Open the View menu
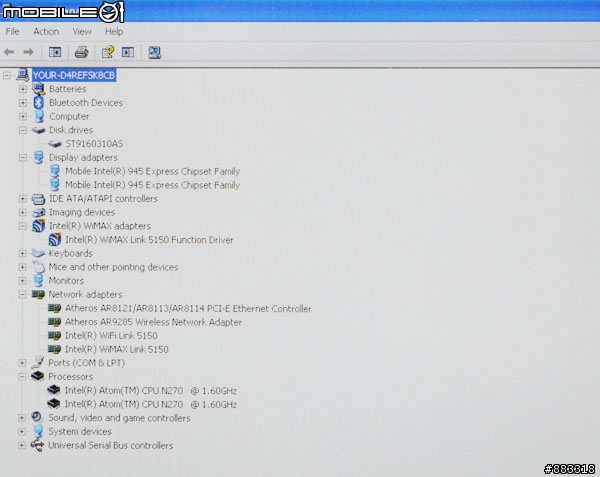This screenshot has height=477, width=600. pyautogui.click(x=82, y=31)
